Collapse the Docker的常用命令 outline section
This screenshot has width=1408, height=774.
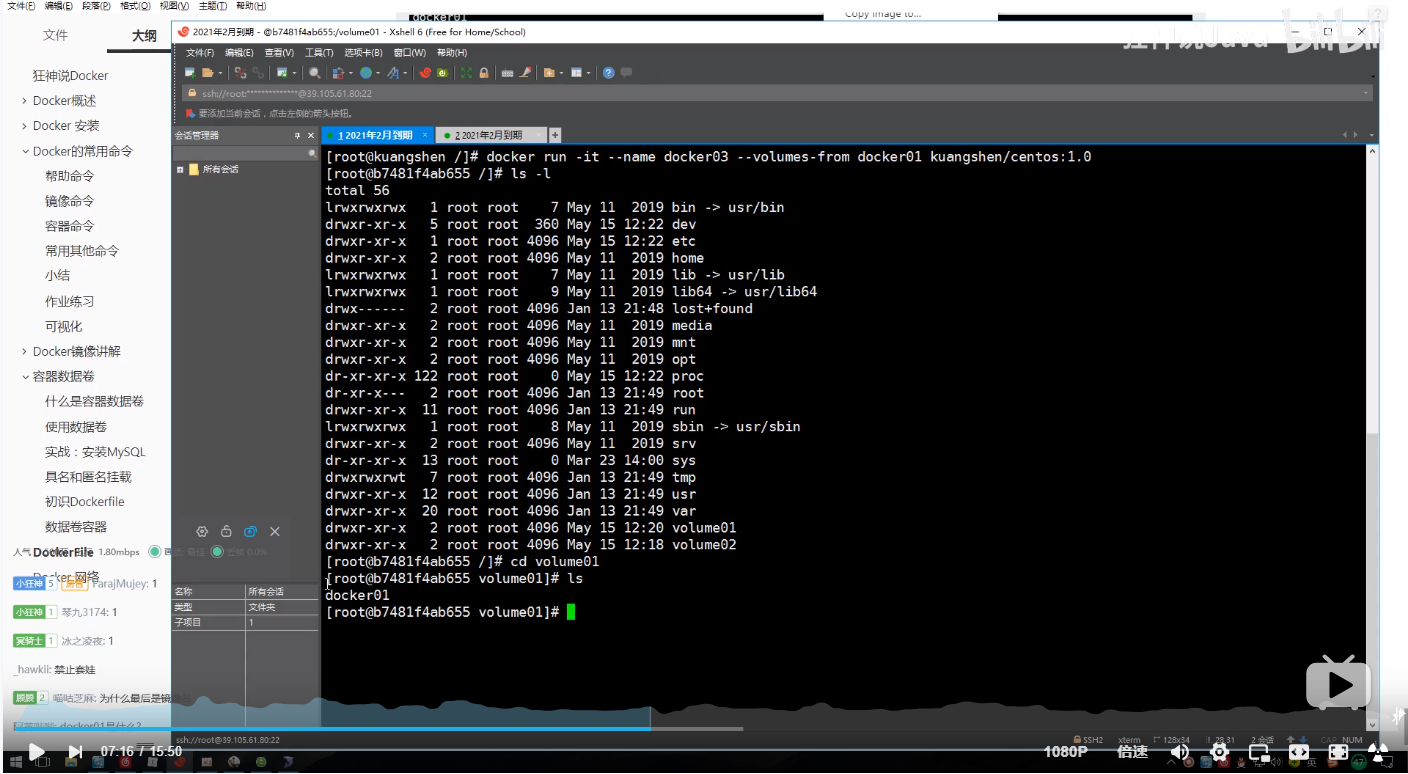point(24,151)
